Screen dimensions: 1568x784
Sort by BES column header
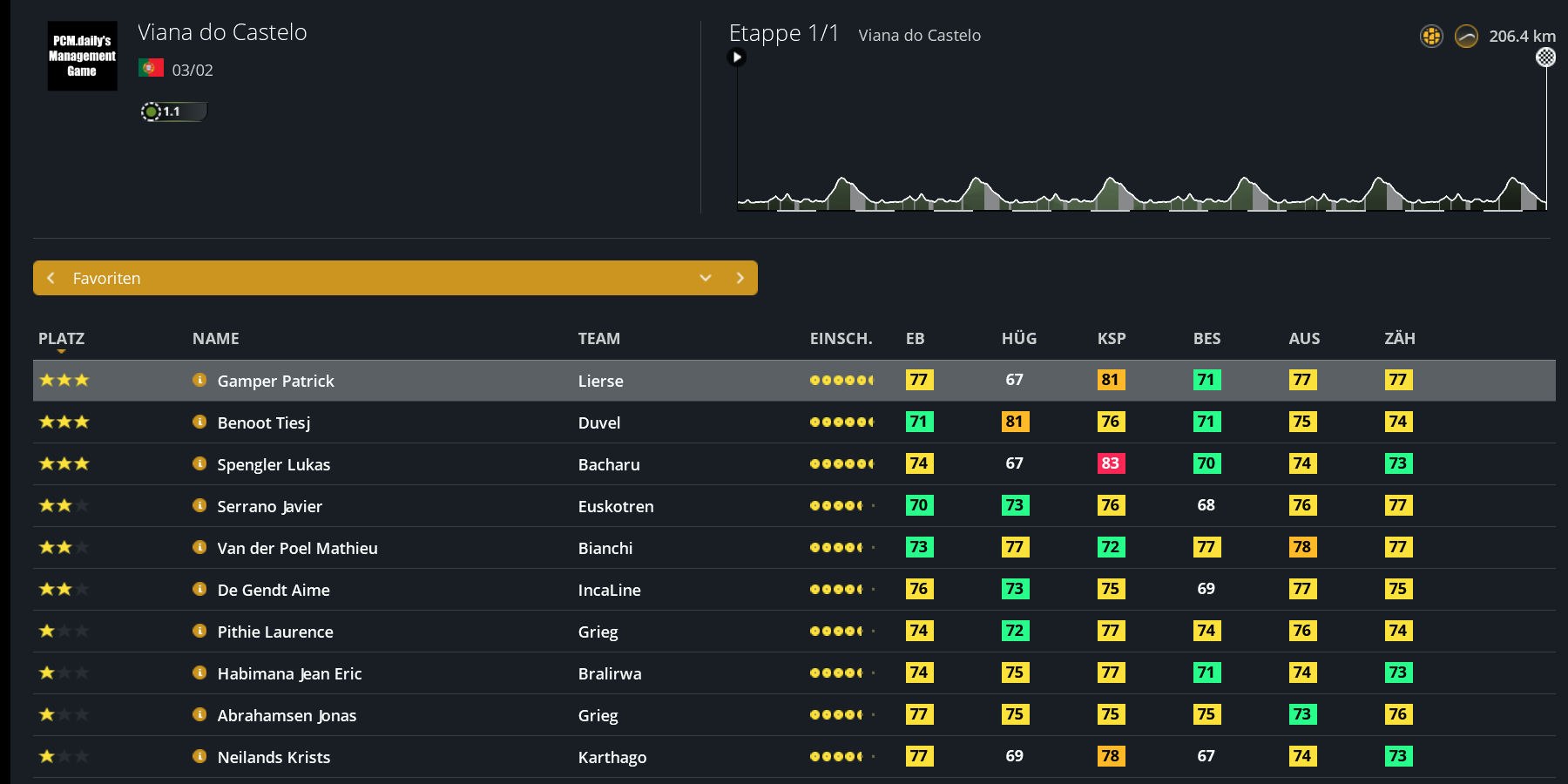1207,339
